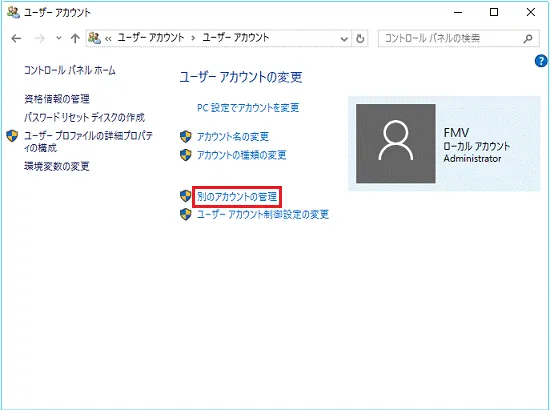Click the ローカル アカウント label
This screenshot has height=410, width=550.
pos(477,146)
